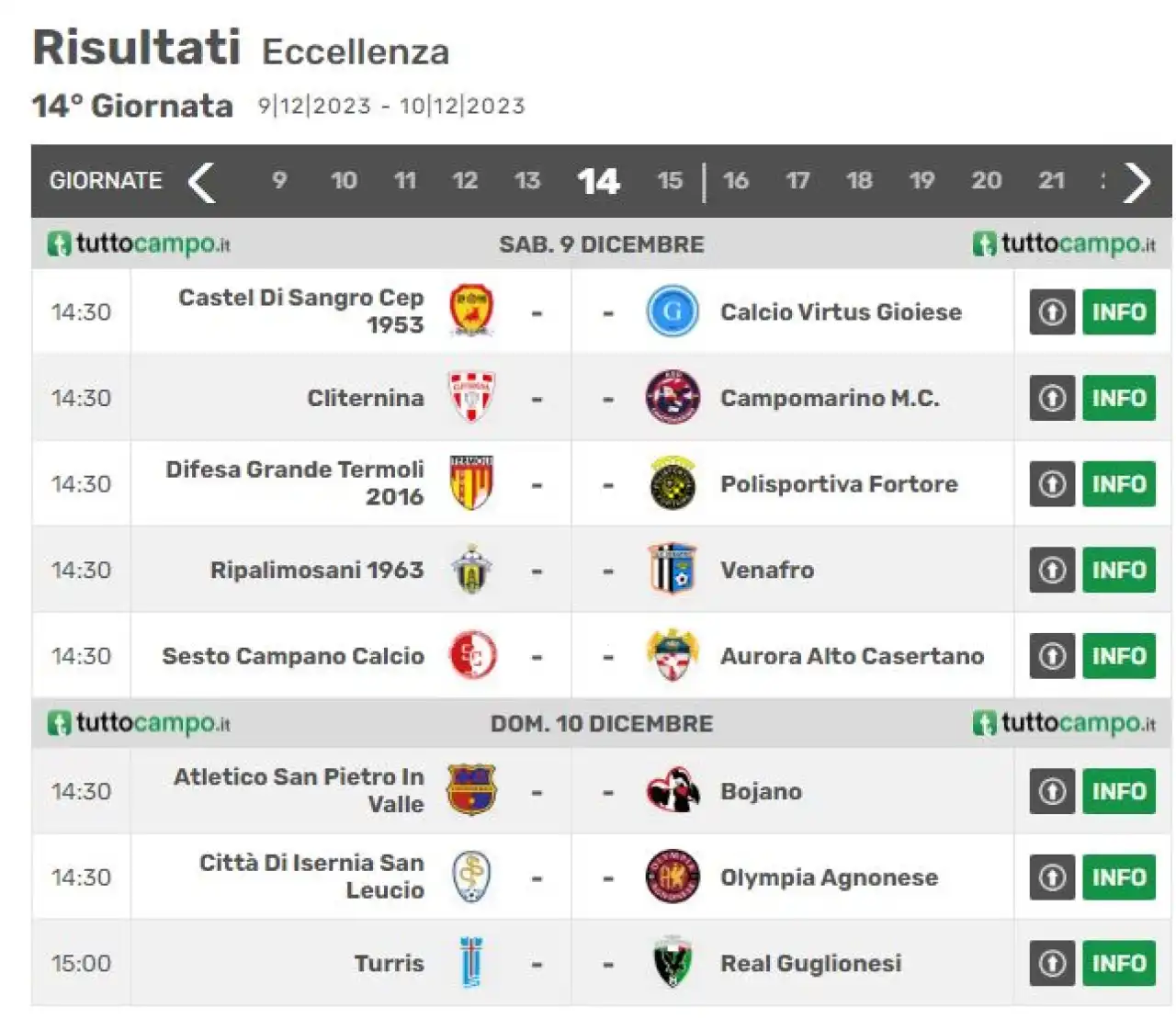This screenshot has width=1176, height=1030.
Task: Open INFO for Difesa Grande Termoli match
Action: (x=1118, y=483)
